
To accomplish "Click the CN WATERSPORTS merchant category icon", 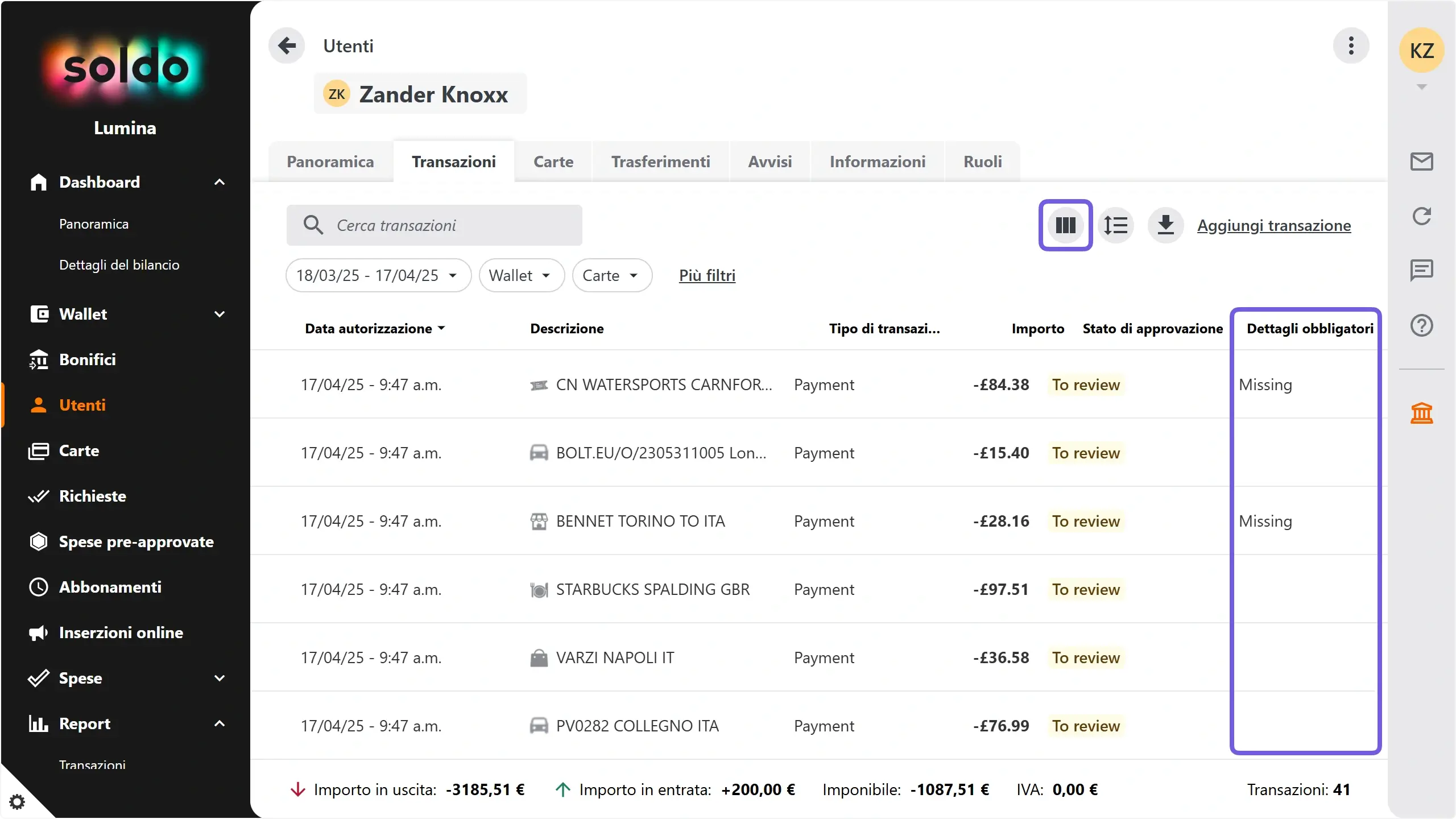I will [539, 385].
